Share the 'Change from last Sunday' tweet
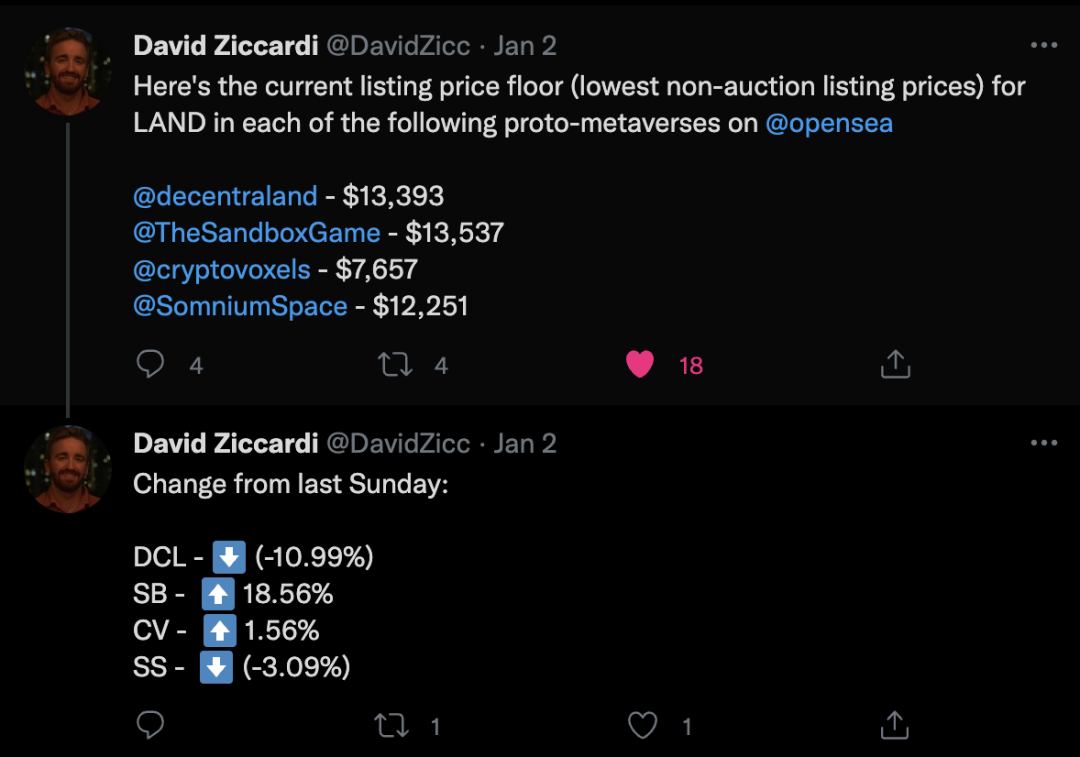This screenshot has height=757, width=1080. click(895, 726)
